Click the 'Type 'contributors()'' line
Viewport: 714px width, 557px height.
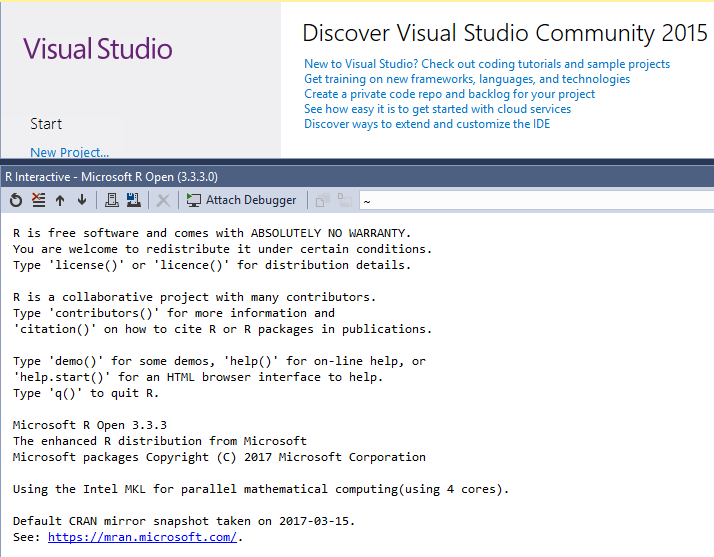[x=173, y=313]
